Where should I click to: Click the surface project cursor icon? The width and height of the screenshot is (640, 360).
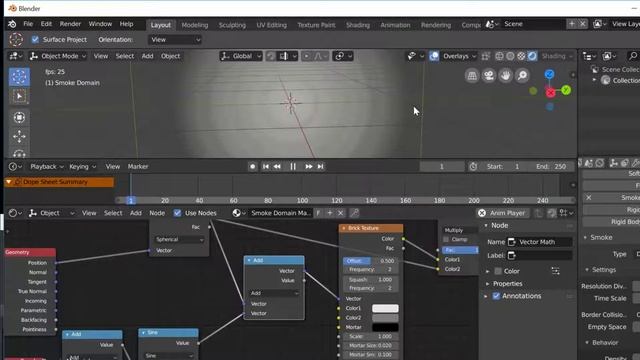pos(16,40)
